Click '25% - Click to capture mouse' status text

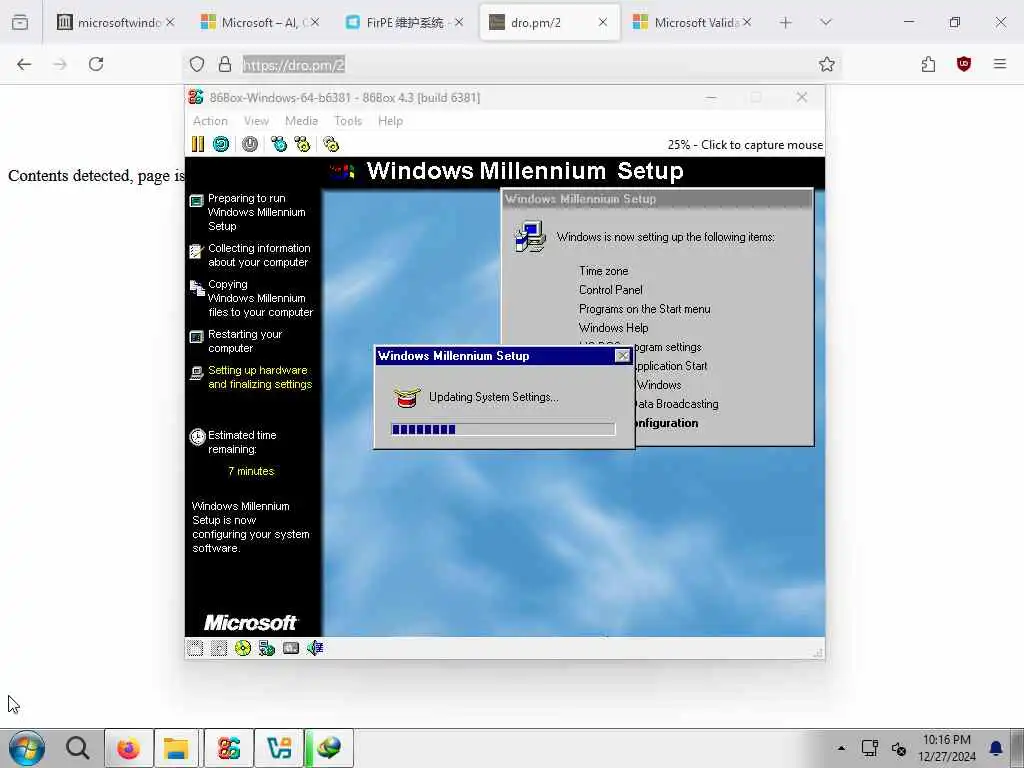click(x=745, y=145)
